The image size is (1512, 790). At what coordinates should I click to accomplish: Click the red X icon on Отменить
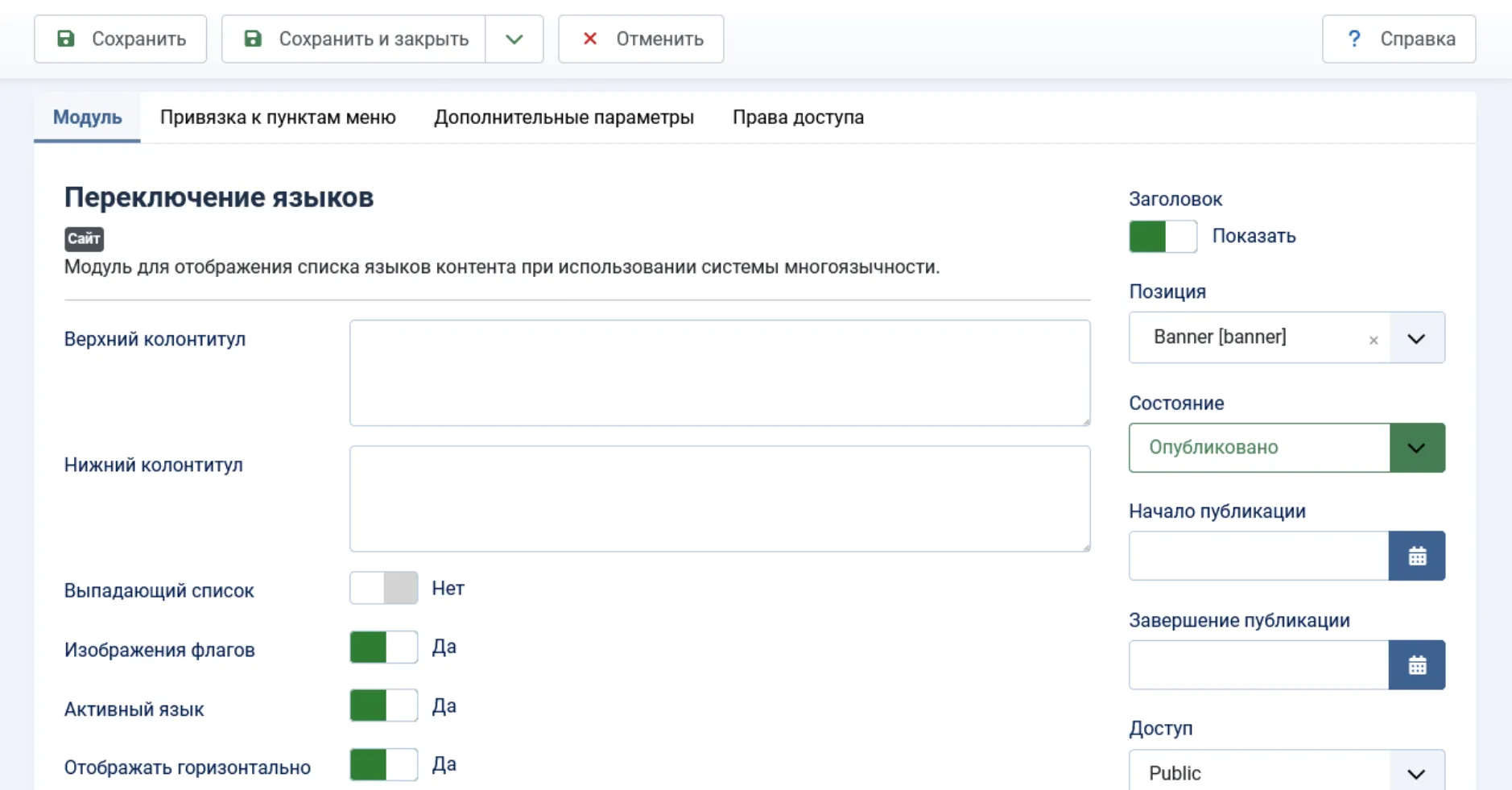[x=590, y=39]
